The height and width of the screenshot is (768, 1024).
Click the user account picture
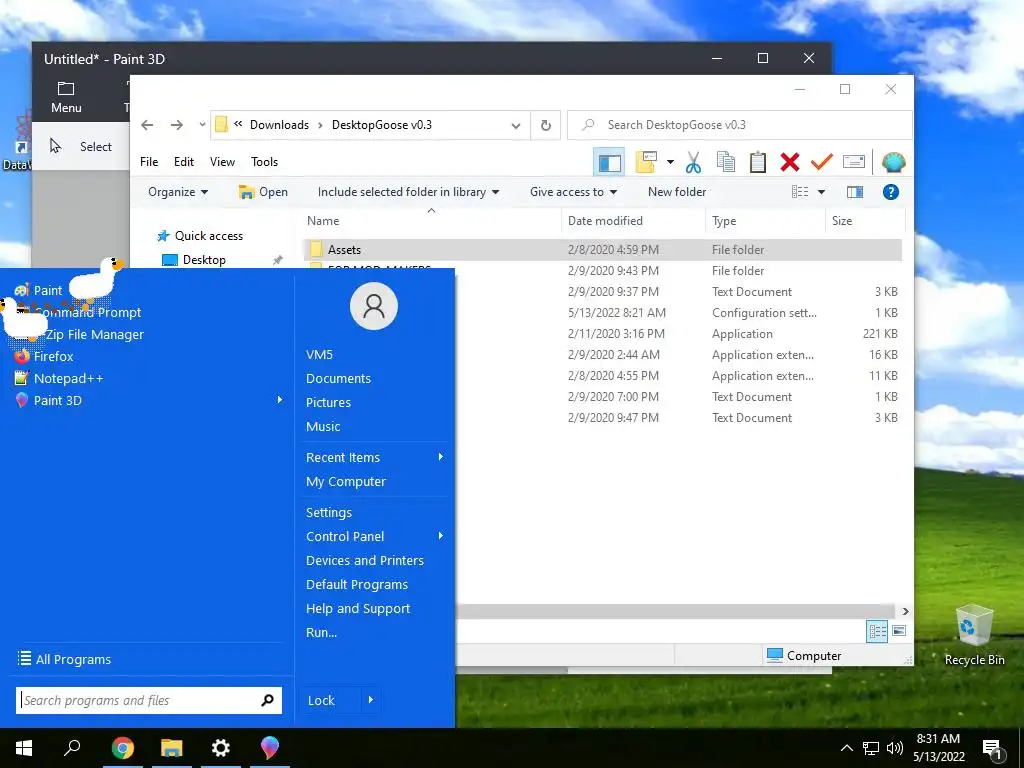[374, 306]
